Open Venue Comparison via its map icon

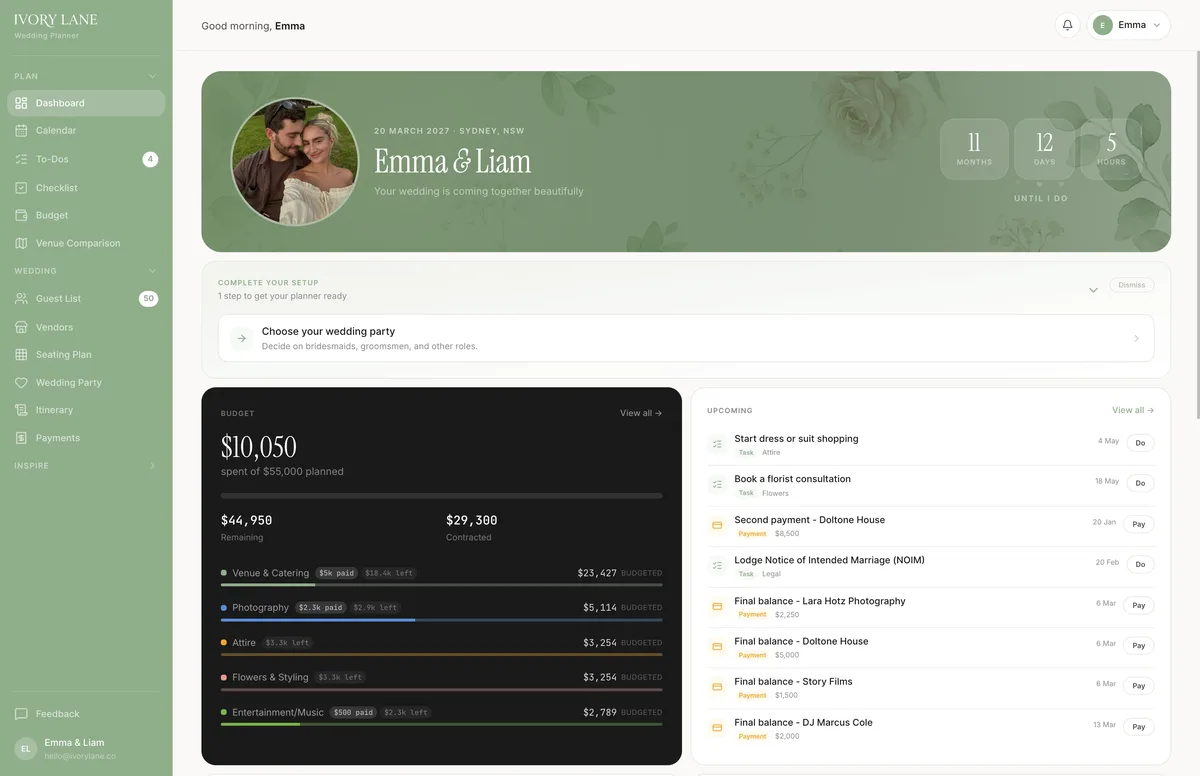coord(22,243)
